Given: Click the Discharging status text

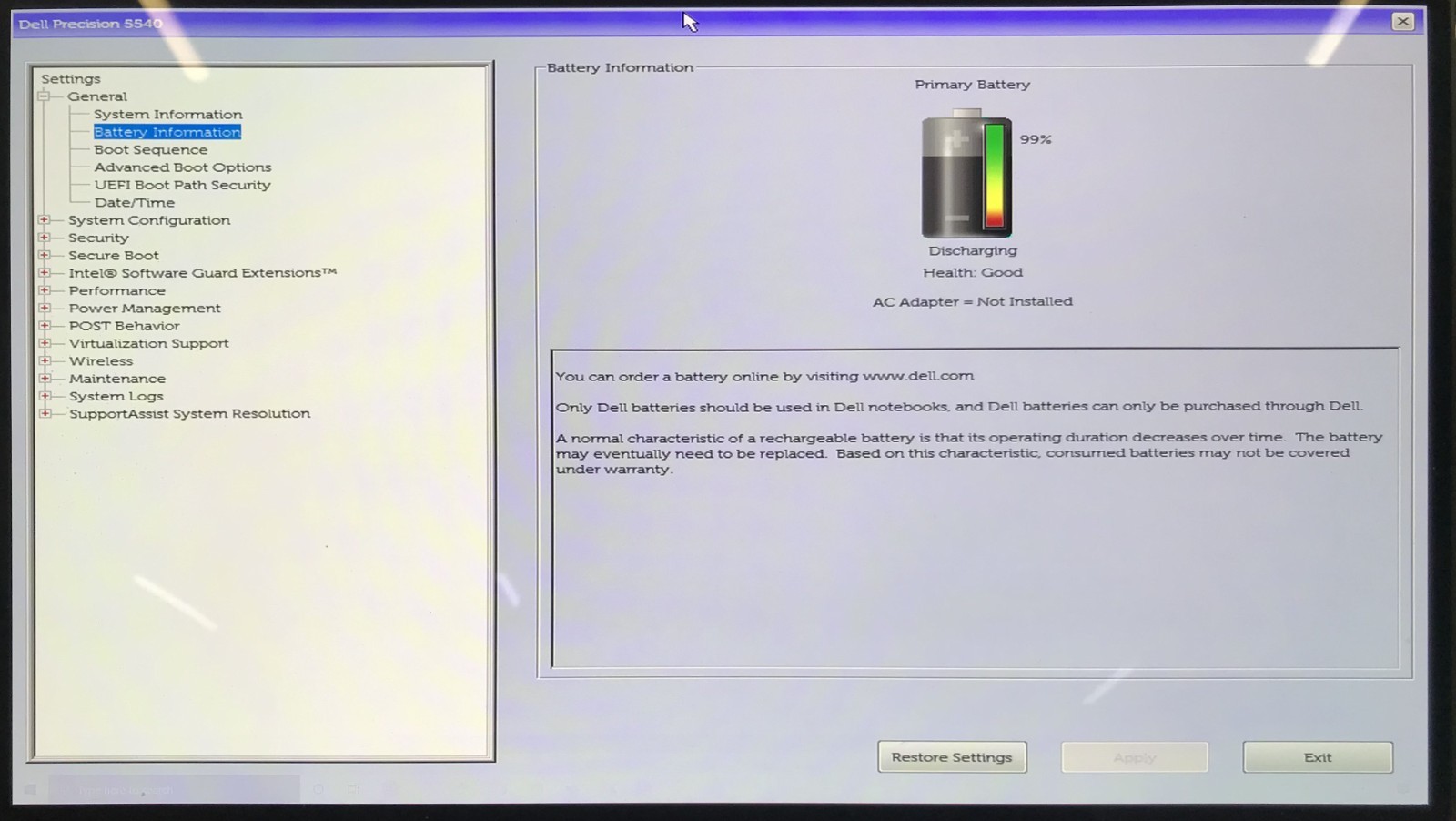Looking at the screenshot, I should coord(973,250).
